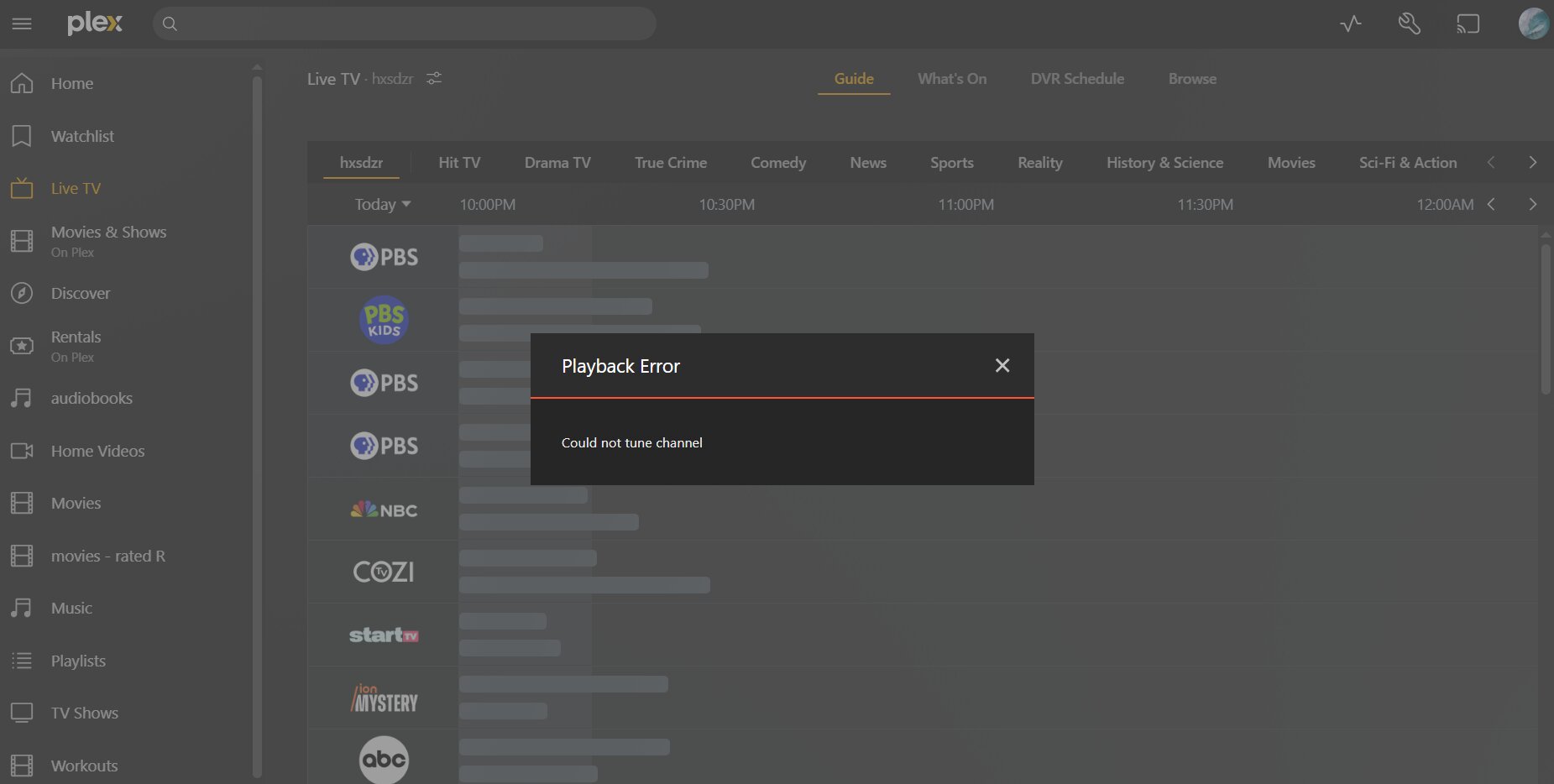Select the COZI TV channel
This screenshot has width=1554, height=784.
pyautogui.click(x=384, y=572)
